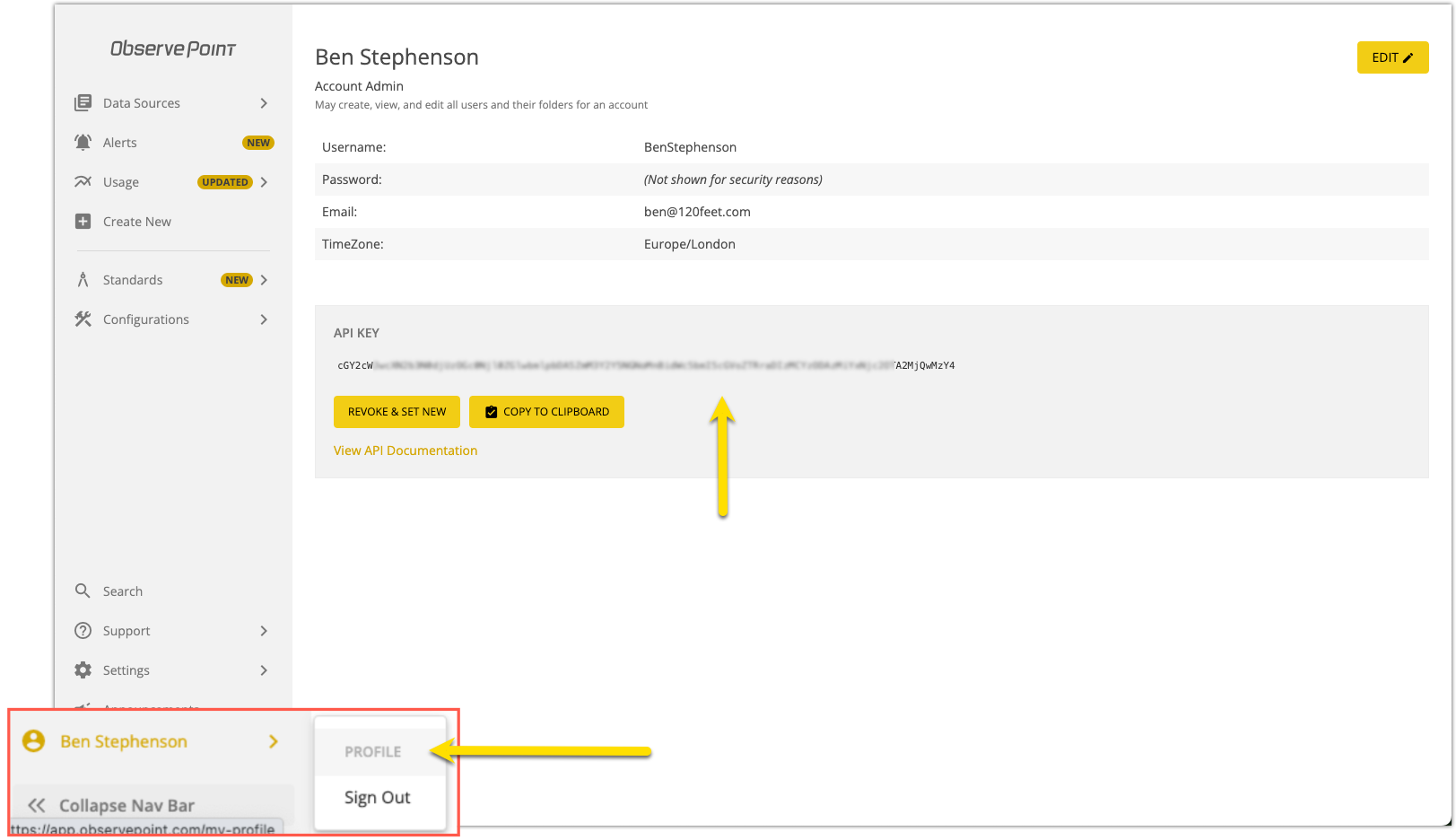Screen dimensions: 1456x840
Task: Click the Search magnifier icon
Action: pyautogui.click(x=83, y=591)
